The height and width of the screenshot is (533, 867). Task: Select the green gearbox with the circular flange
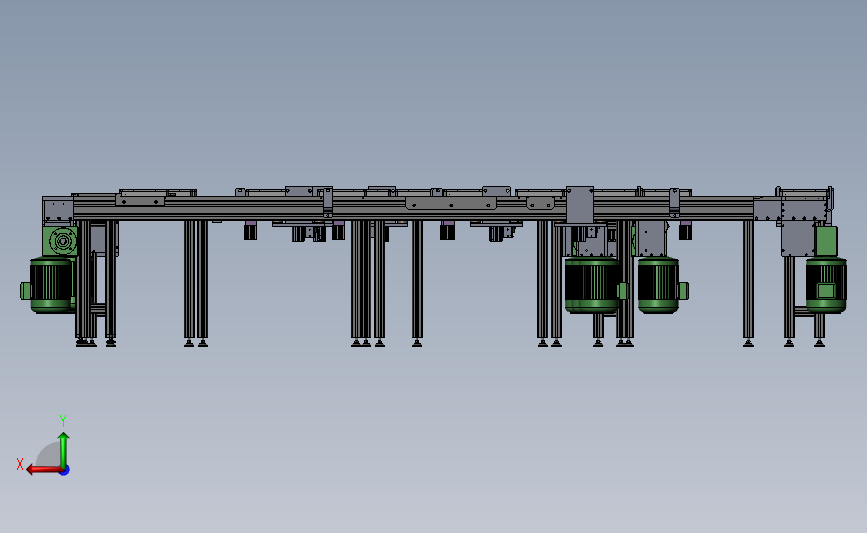[x=60, y=241]
